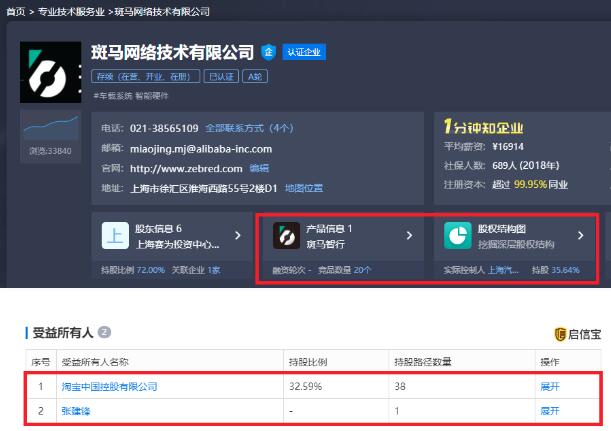Click the email miaojing.mj@alibaba-inc.com
The width and height of the screenshot is (611, 431).
coord(201,149)
